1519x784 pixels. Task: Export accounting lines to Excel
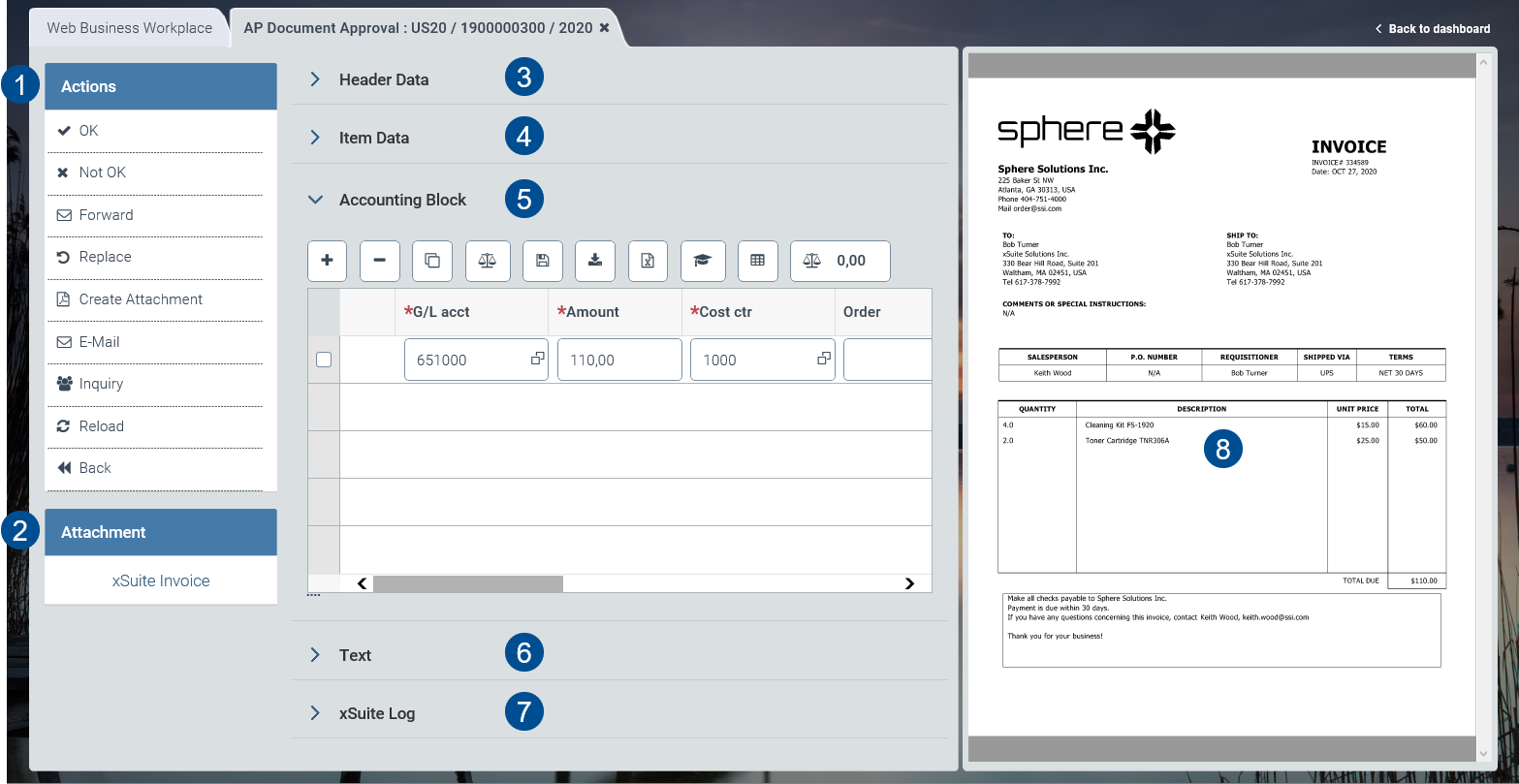[648, 261]
